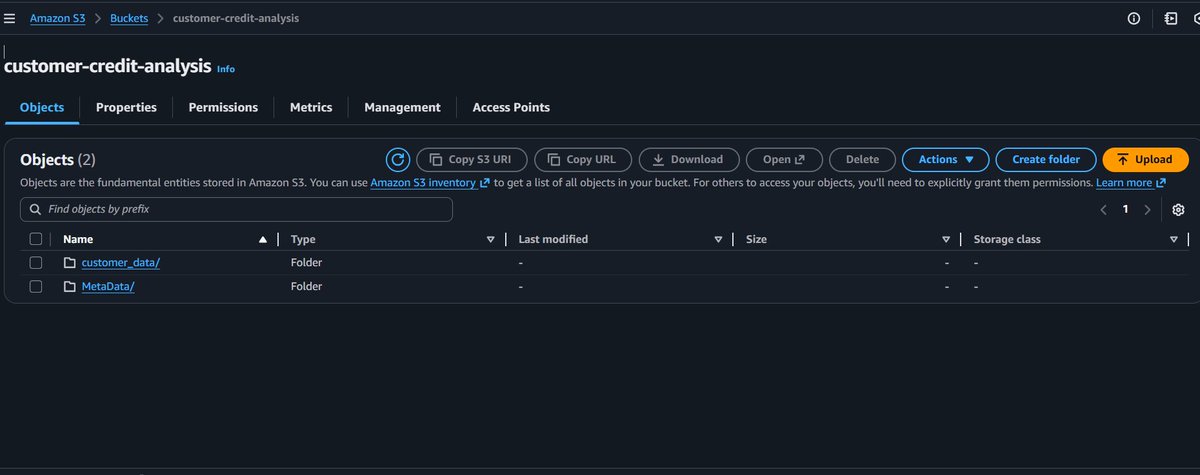The image size is (1200, 475).
Task: Toggle the select-all objects checkbox
Action: pos(36,240)
